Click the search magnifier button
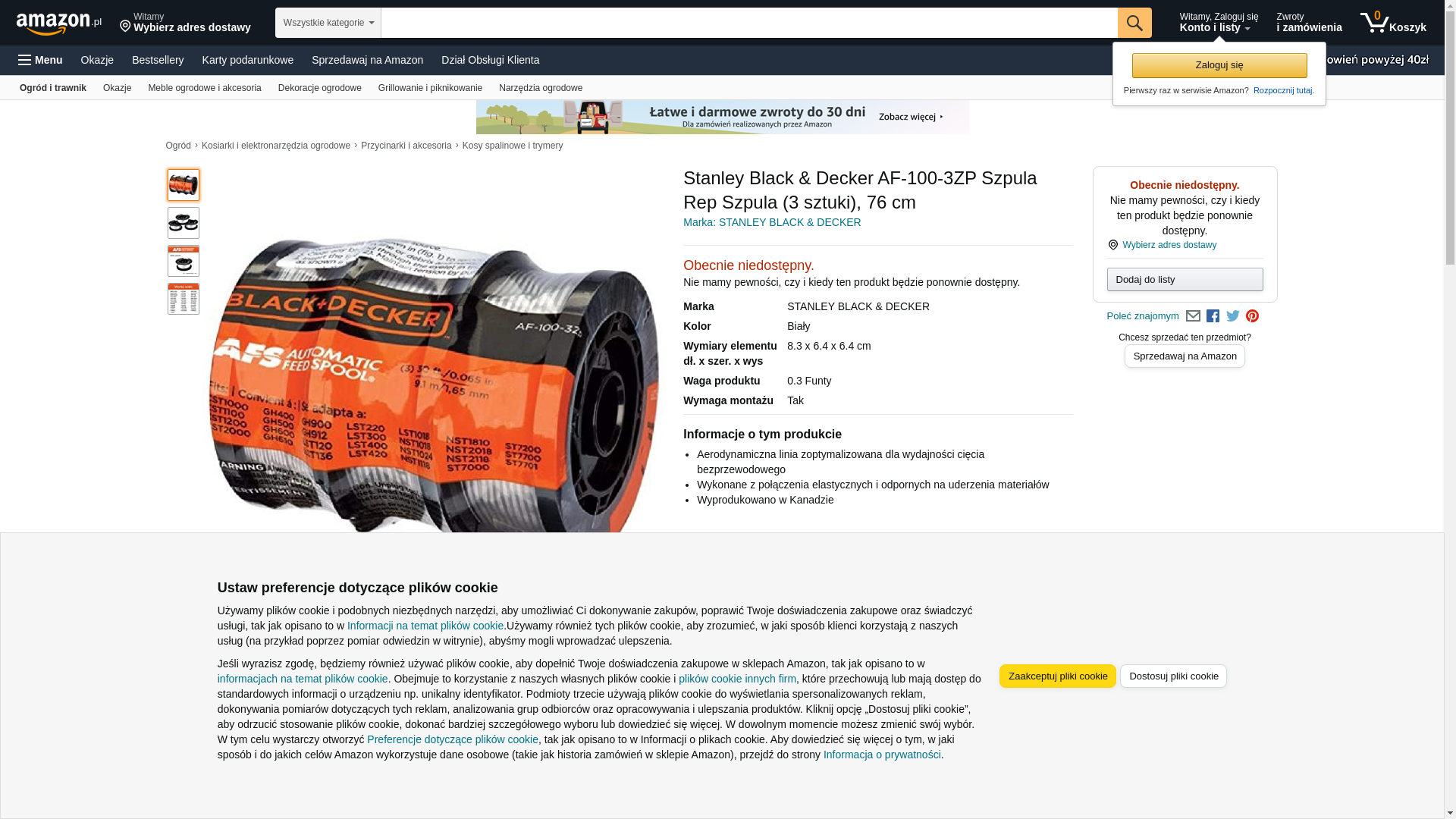The height and width of the screenshot is (819, 1456). coord(1134,23)
